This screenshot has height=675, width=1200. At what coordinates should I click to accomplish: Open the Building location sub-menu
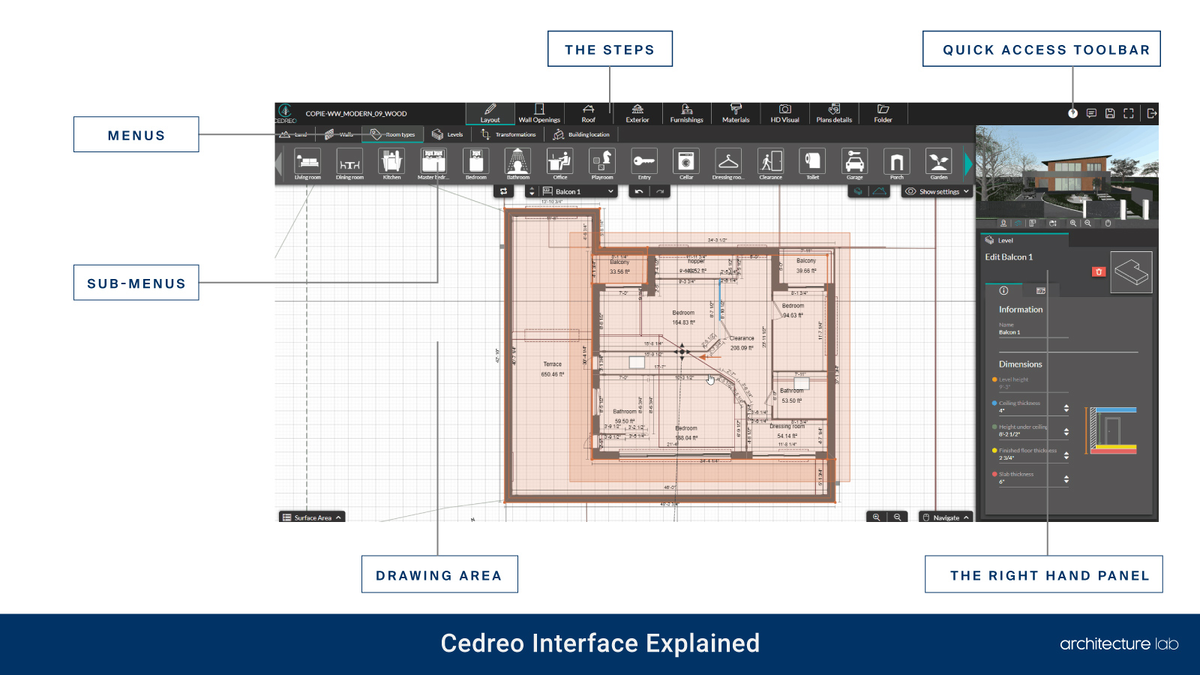581,134
